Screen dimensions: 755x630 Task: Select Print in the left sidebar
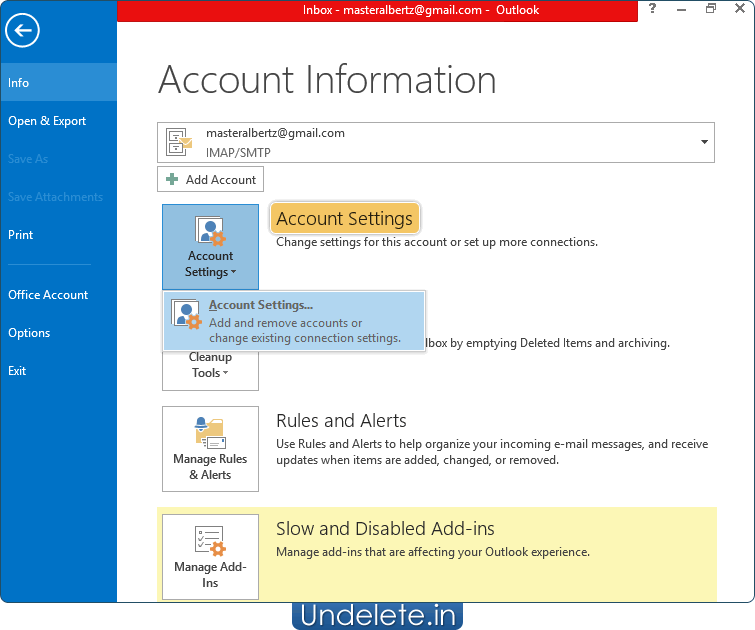pyautogui.click(x=58, y=235)
